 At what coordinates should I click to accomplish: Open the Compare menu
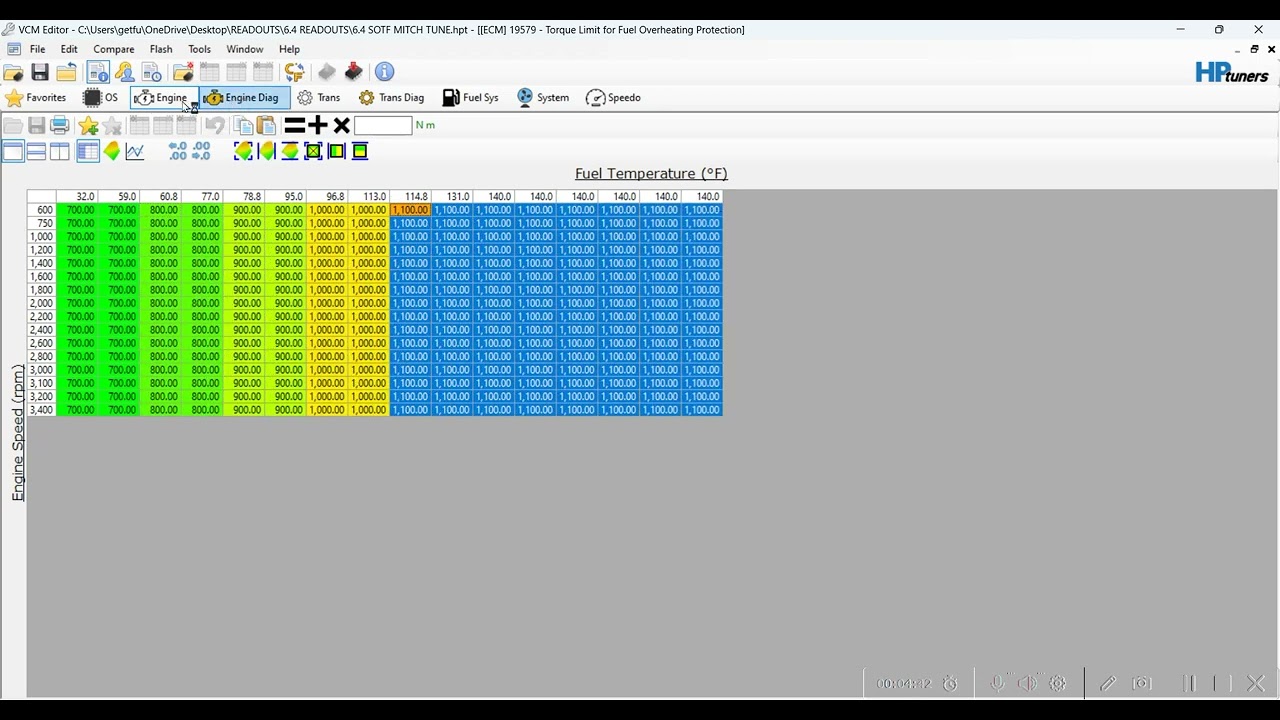pos(114,49)
